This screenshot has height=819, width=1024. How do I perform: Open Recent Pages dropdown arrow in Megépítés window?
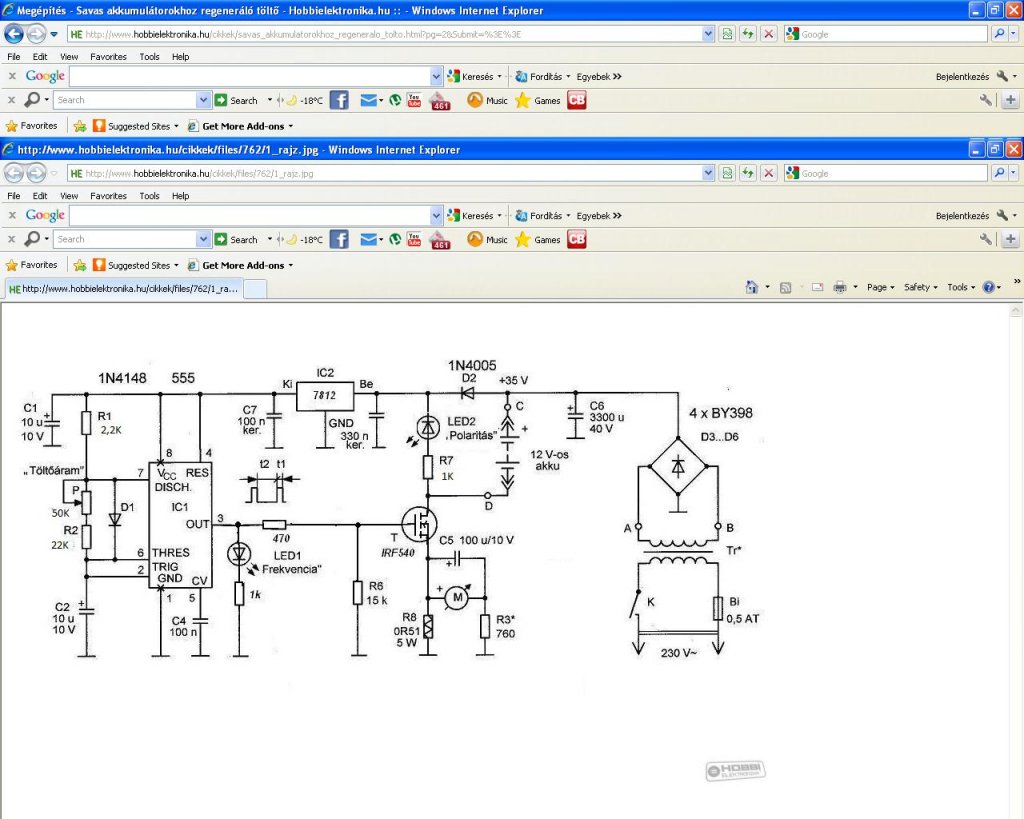point(54,34)
